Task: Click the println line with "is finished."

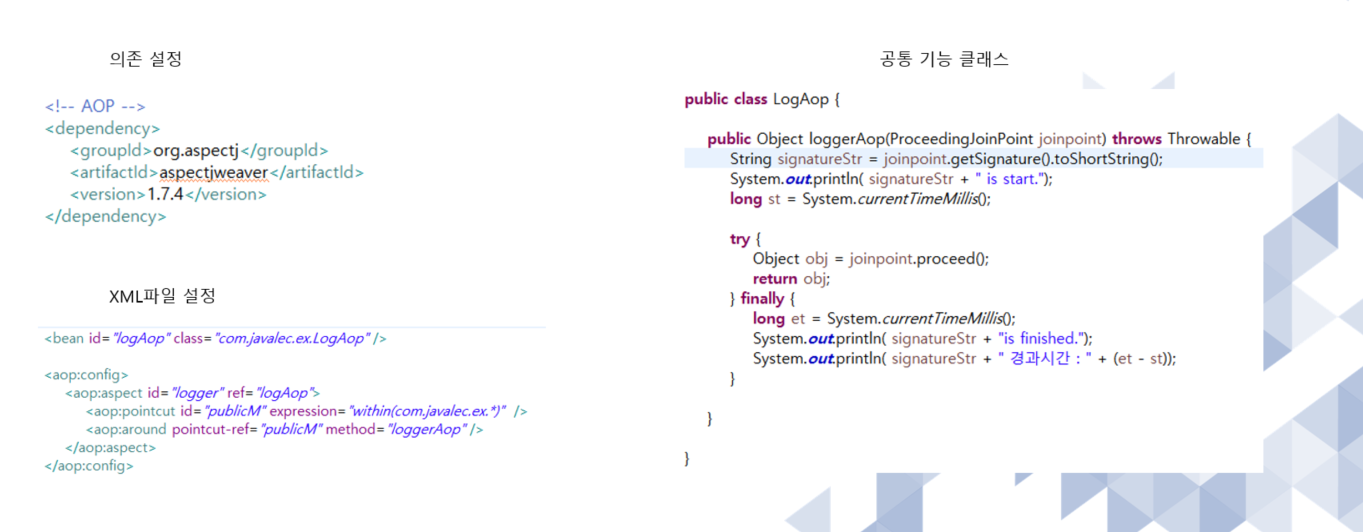Action: click(x=923, y=339)
